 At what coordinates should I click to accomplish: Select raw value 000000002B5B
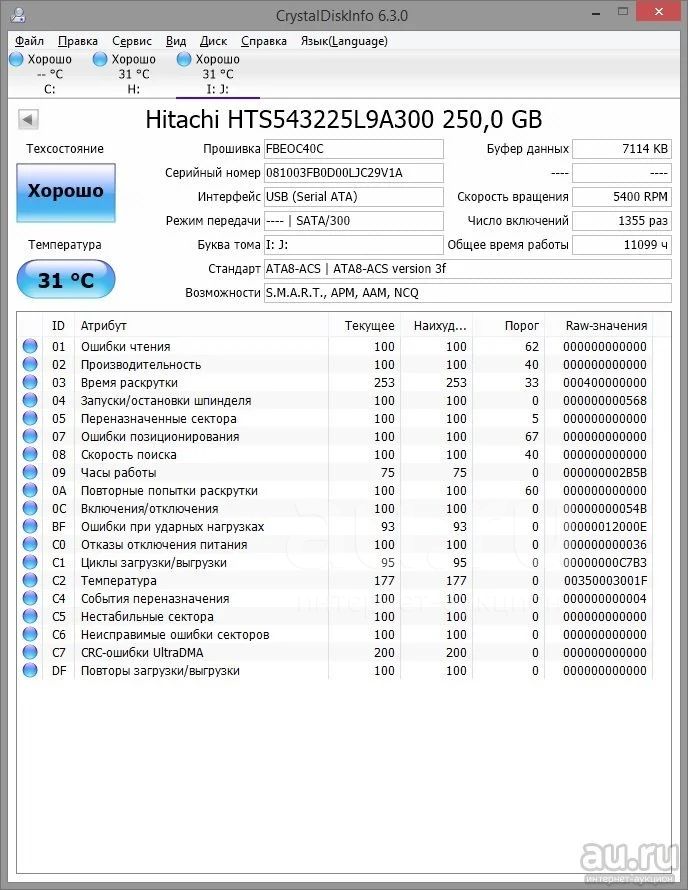tap(605, 473)
